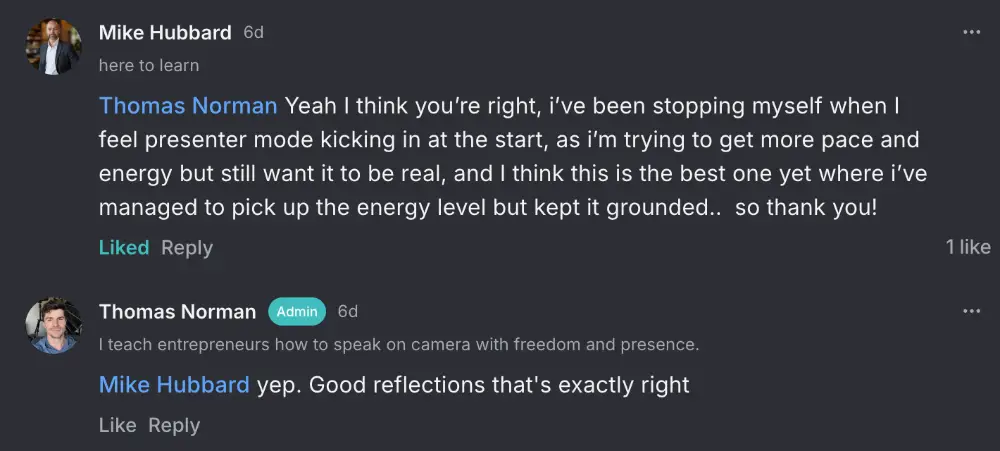Reply to Thomas Norman's comment
The height and width of the screenshot is (451, 1000).
174,425
